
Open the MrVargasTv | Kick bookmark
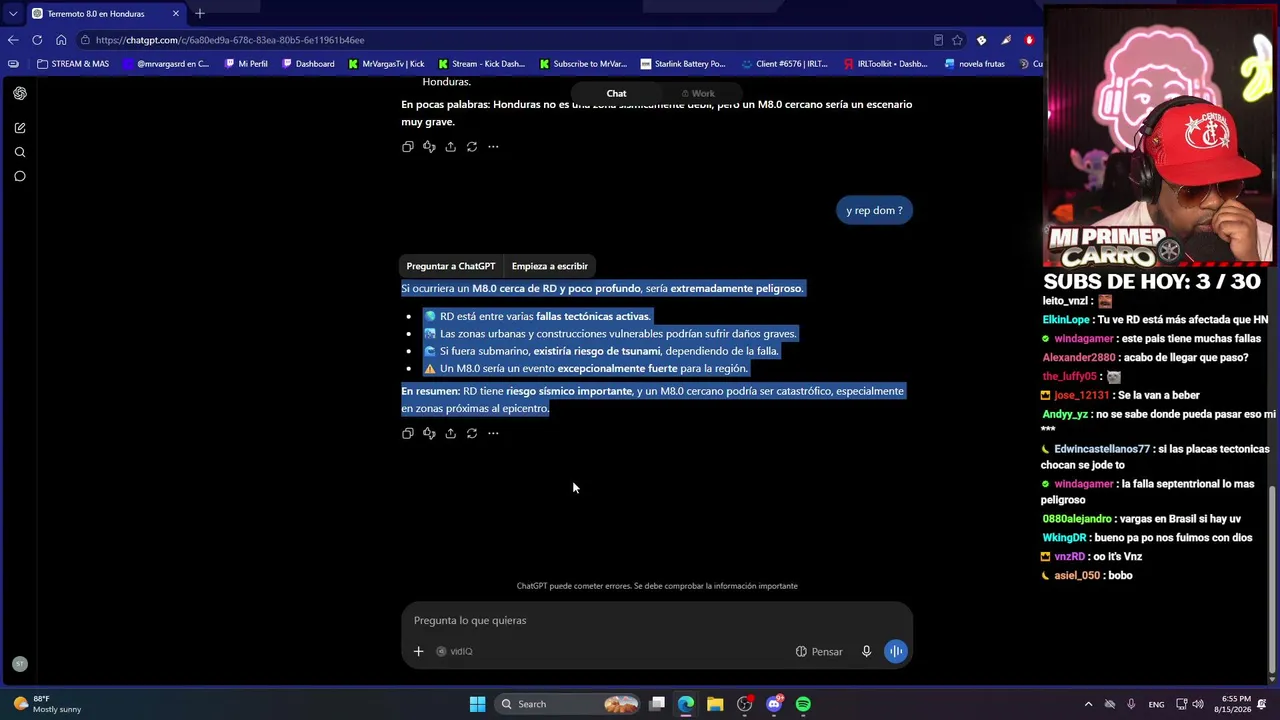coord(386,64)
